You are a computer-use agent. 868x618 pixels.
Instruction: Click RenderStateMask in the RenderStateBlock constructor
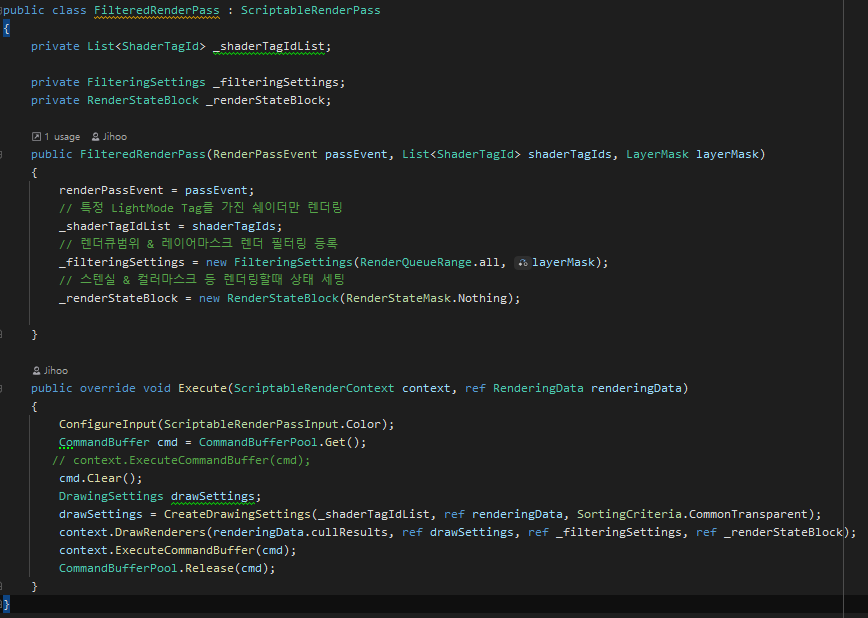click(398, 298)
